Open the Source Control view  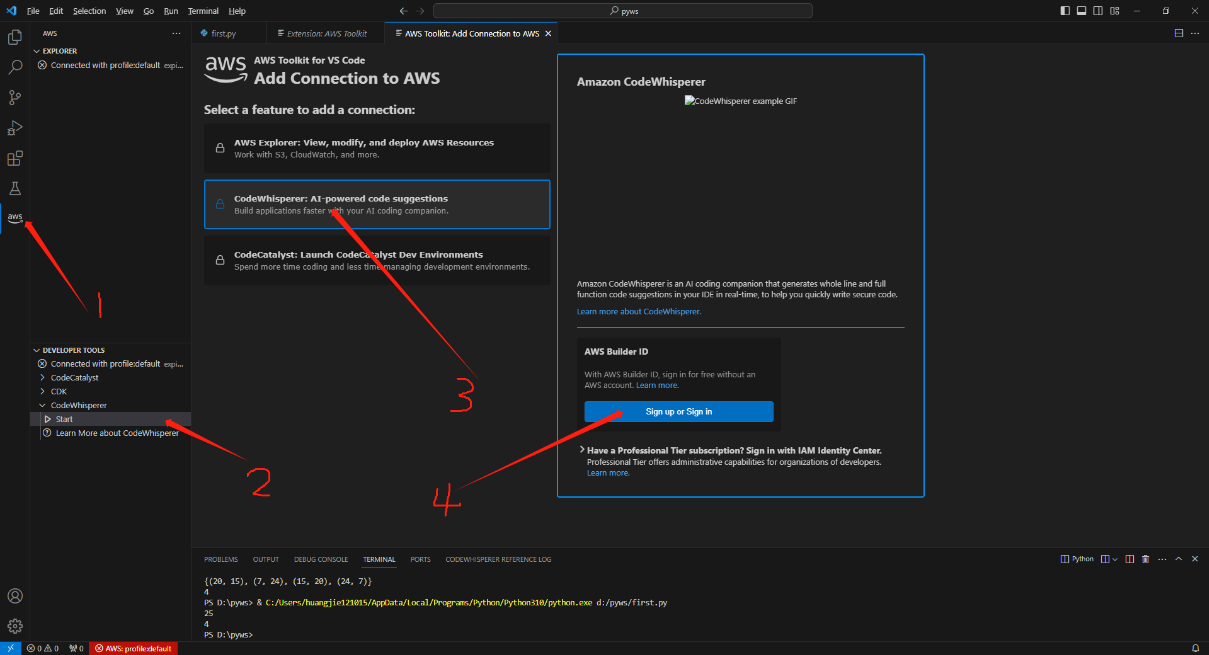(x=15, y=97)
